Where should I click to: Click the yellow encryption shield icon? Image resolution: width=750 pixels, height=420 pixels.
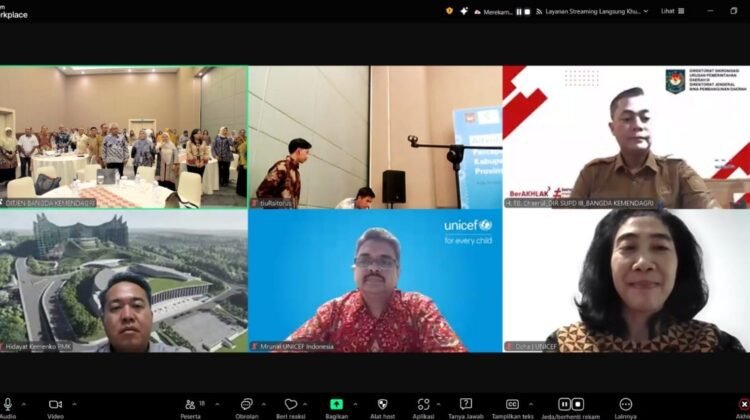tap(449, 11)
